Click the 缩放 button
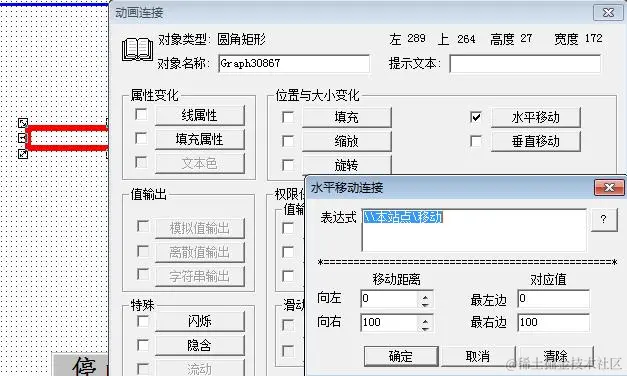 click(x=346, y=141)
